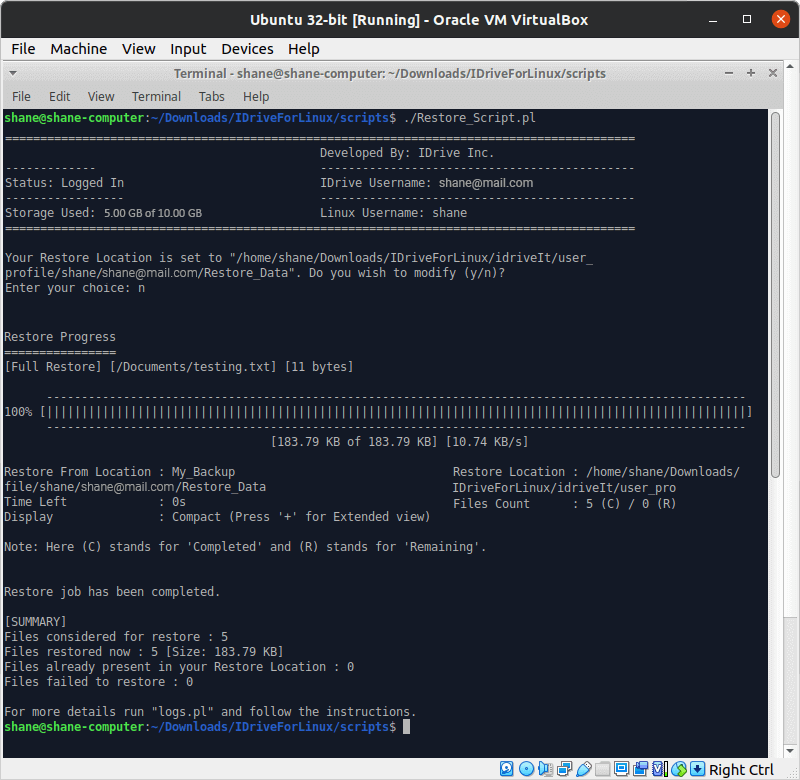Open the Terminal Help menu
The image size is (800, 780).
pyautogui.click(x=256, y=96)
